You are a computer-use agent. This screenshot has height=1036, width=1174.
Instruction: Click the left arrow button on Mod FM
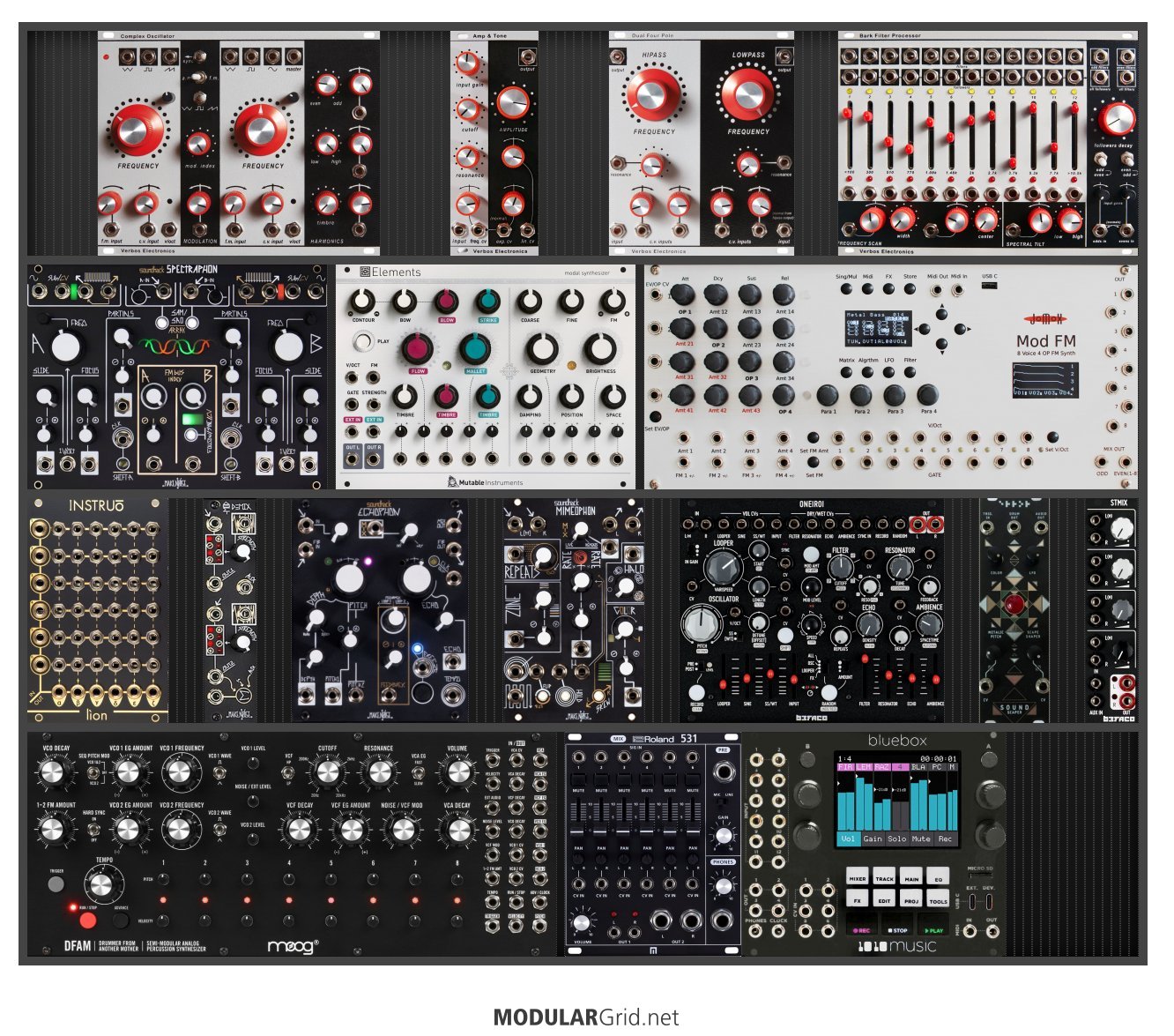pyautogui.click(x=925, y=328)
